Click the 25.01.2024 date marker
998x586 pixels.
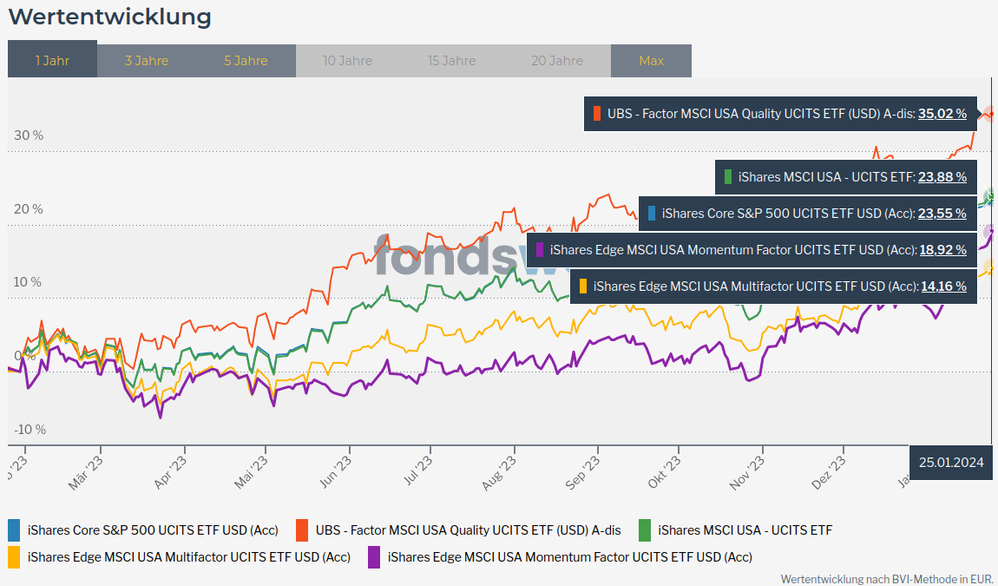coord(953,462)
